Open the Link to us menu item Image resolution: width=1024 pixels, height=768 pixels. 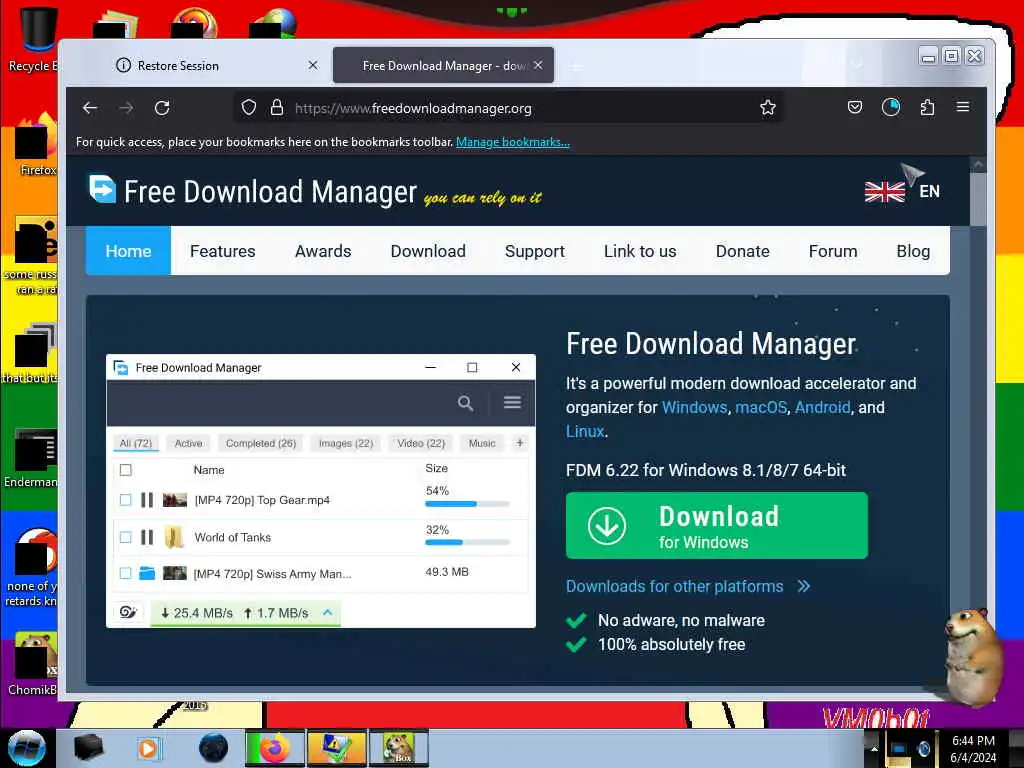click(640, 251)
